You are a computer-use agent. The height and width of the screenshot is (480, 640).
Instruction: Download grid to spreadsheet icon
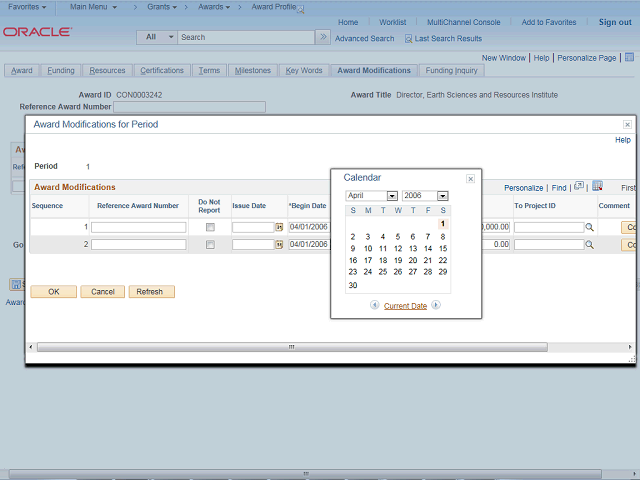598,186
